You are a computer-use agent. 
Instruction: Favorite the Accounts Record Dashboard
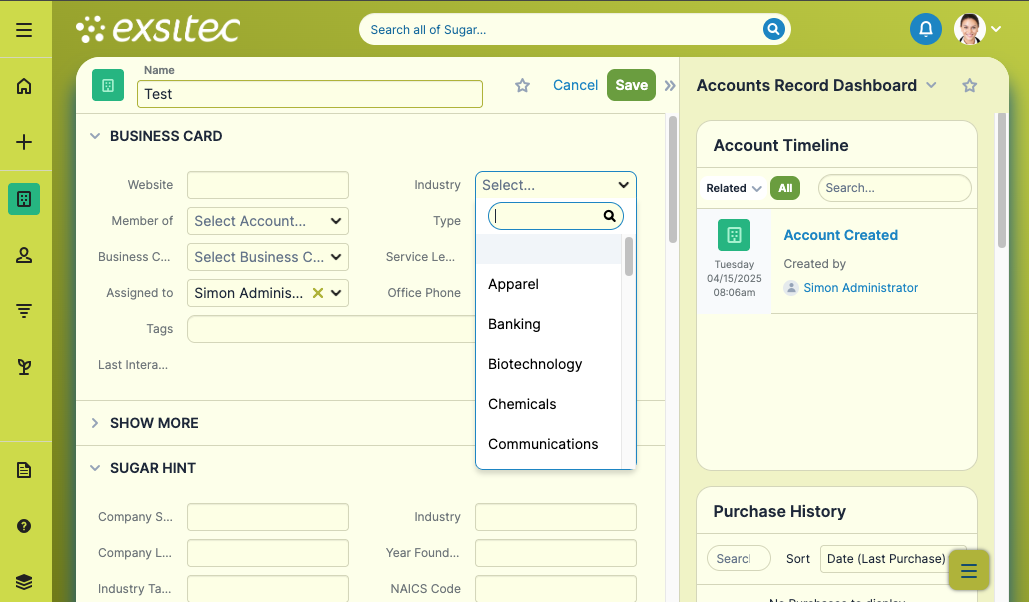(969, 86)
